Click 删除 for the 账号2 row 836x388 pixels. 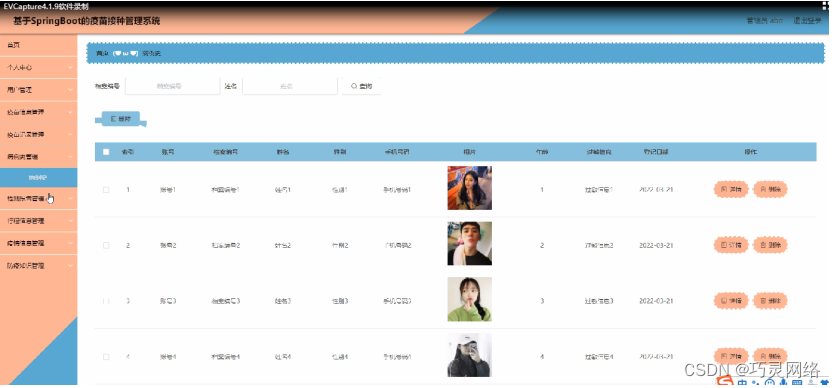[770, 245]
